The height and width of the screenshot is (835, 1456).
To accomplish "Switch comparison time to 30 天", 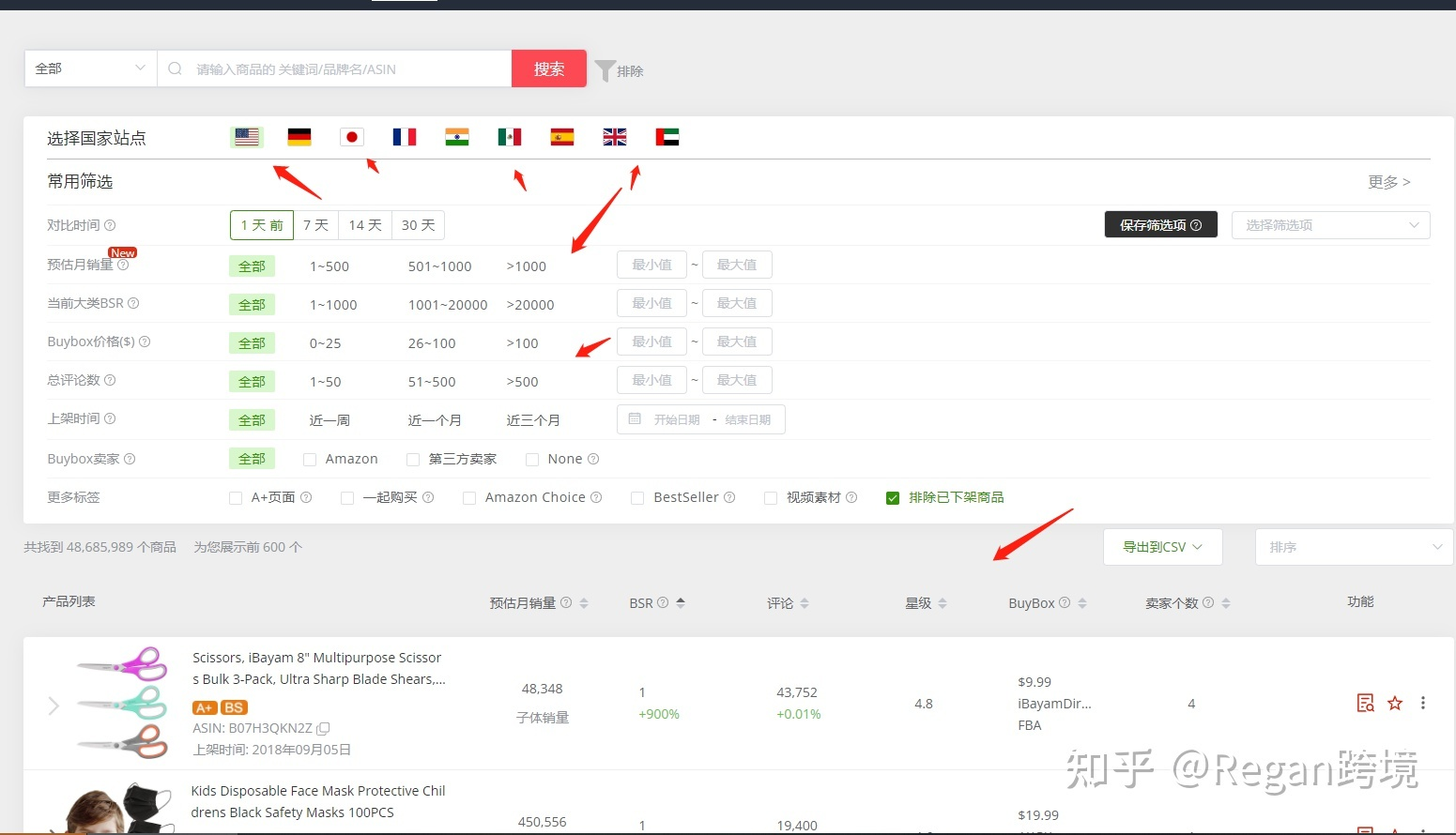I will 418,224.
